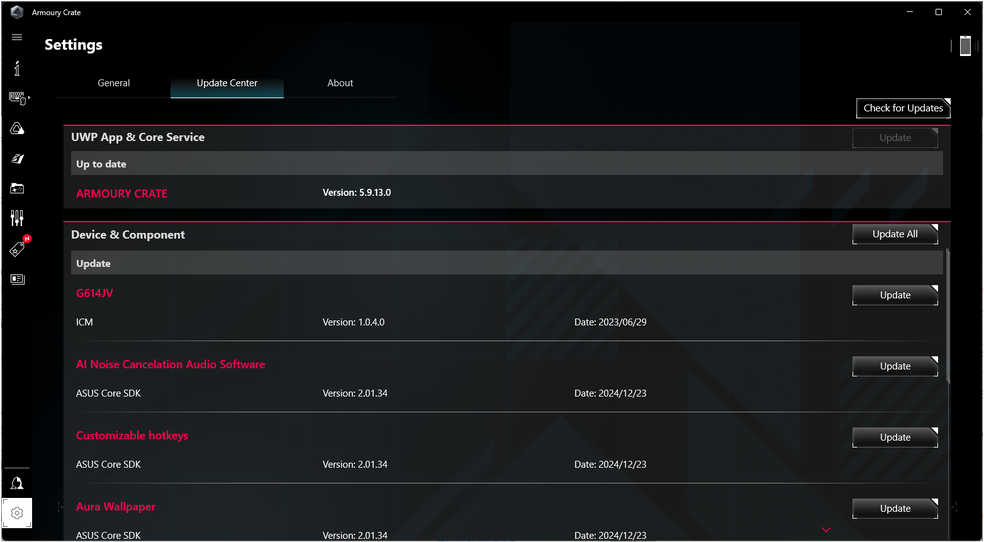The width and height of the screenshot is (984, 542).
Task: Update the G614JV ICM component
Action: [x=895, y=295]
